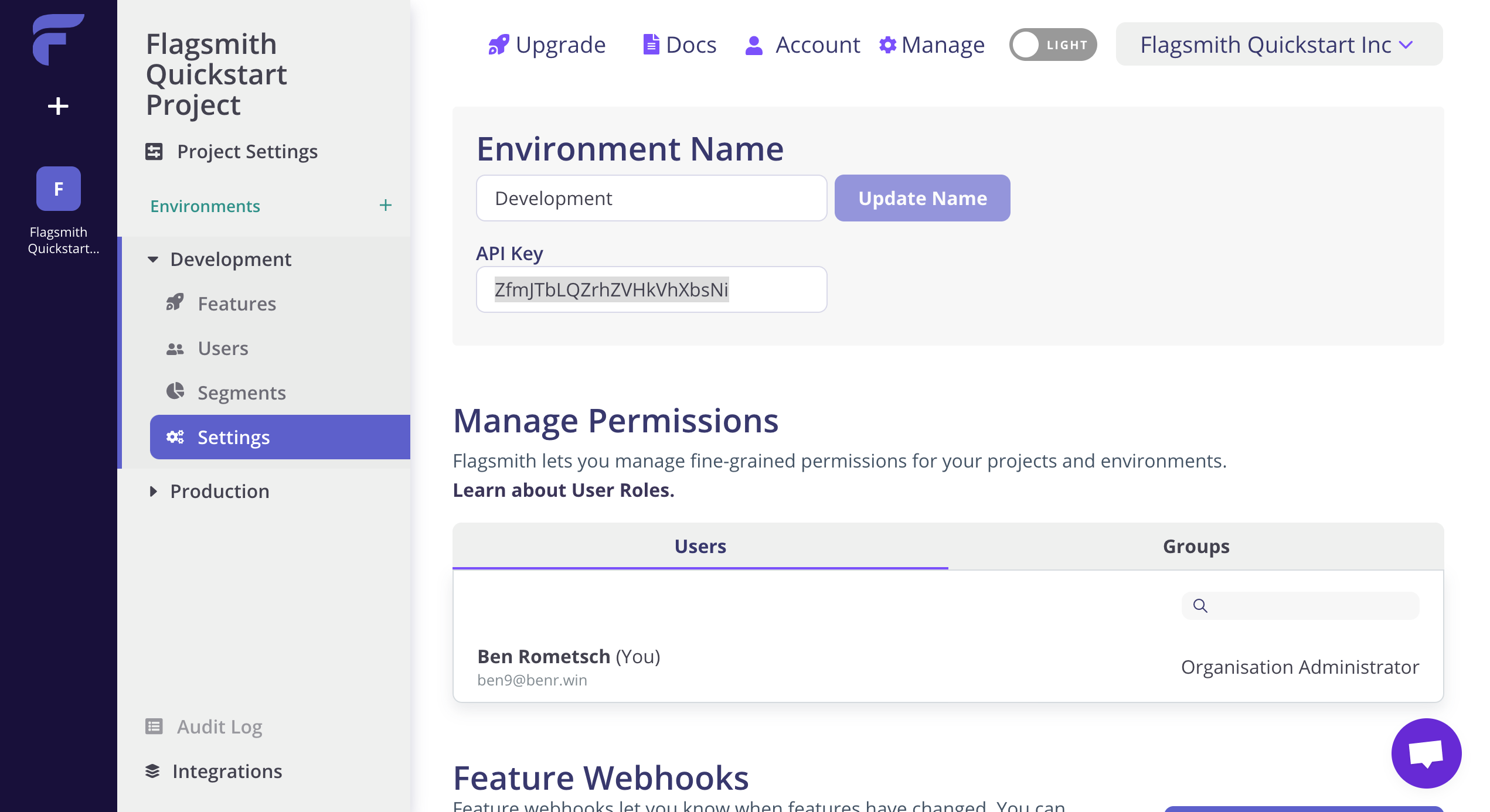Select the Production environment label
This screenshot has width=1490, height=812.
[220, 491]
